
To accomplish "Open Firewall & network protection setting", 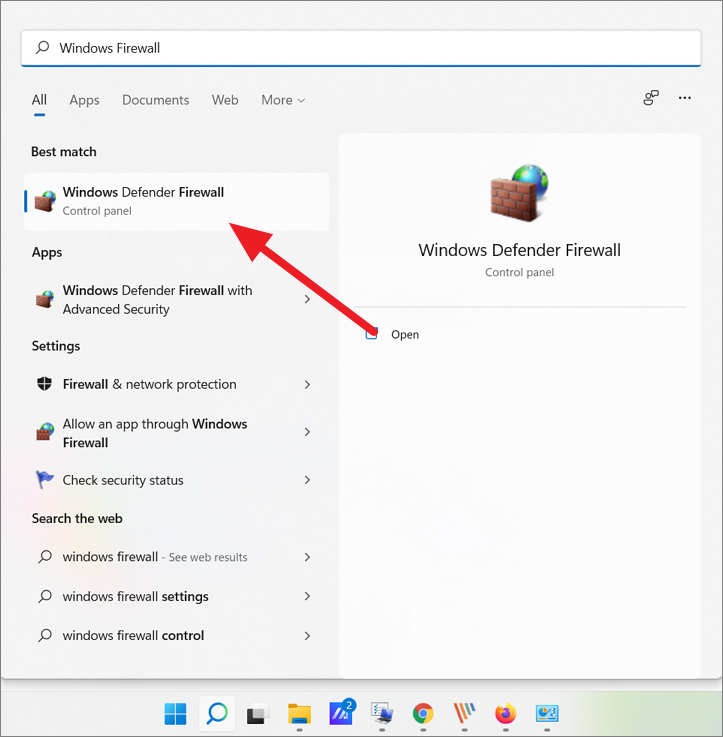I will click(x=177, y=384).
